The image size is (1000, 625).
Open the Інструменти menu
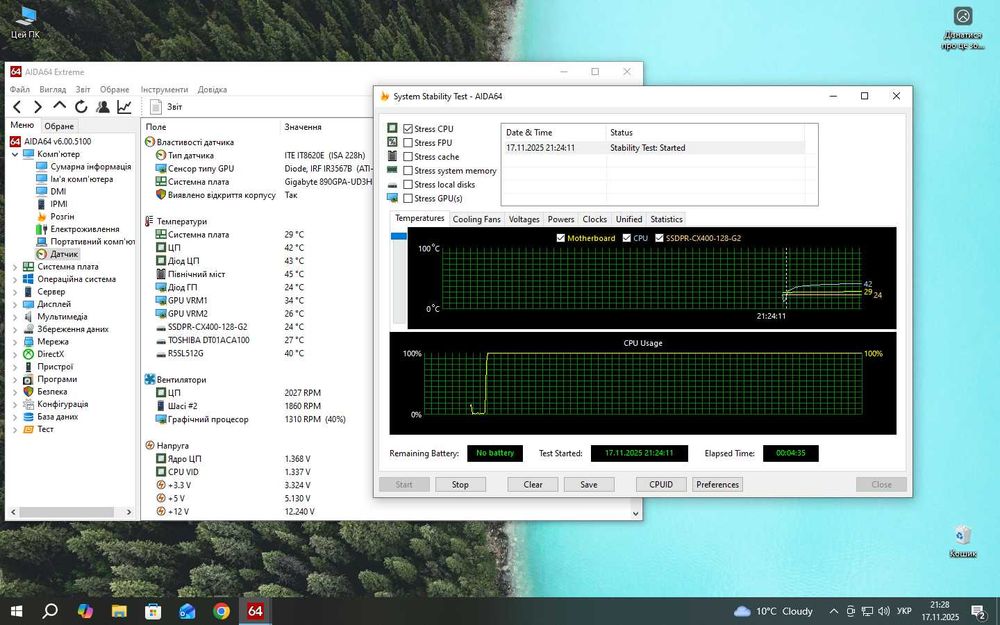tap(165, 89)
